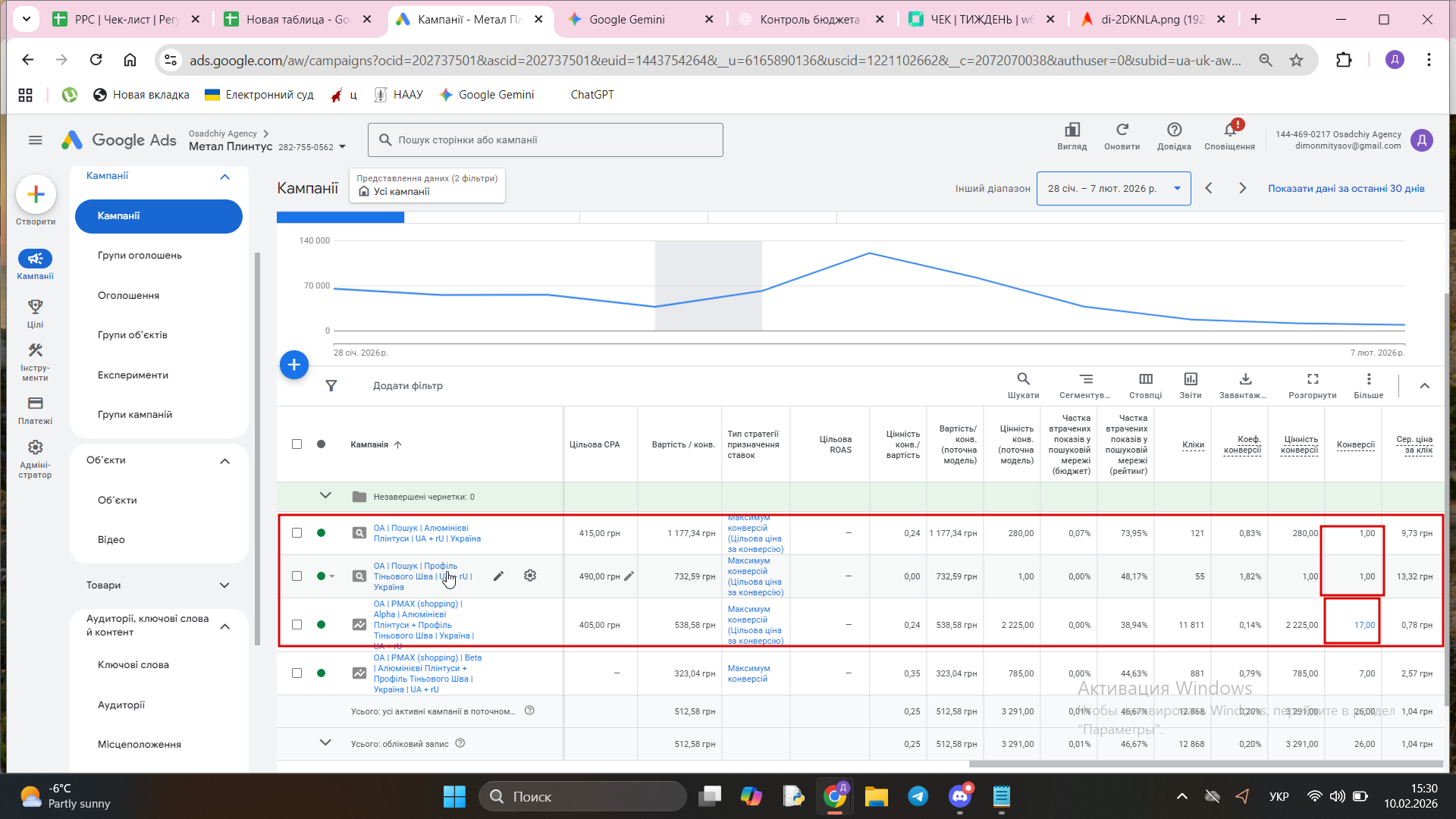Switch to the Google Gemini browser tab
Image resolution: width=1456 pixels, height=819 pixels.
pyautogui.click(x=626, y=20)
